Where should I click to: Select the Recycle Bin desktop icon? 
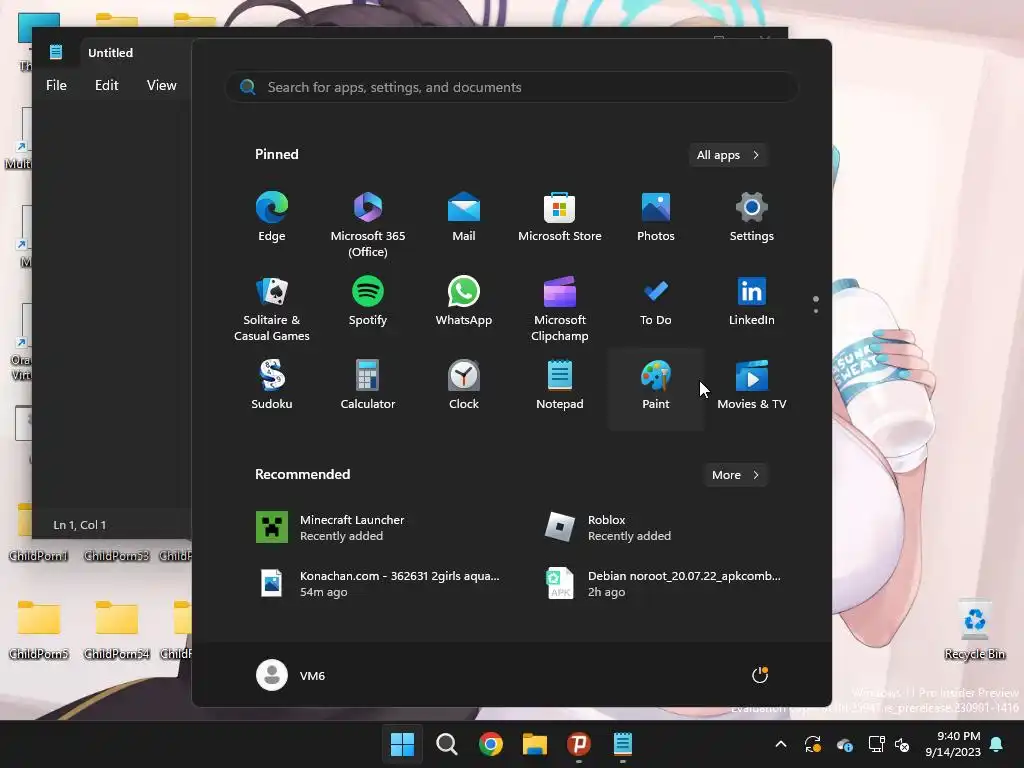tap(974, 630)
